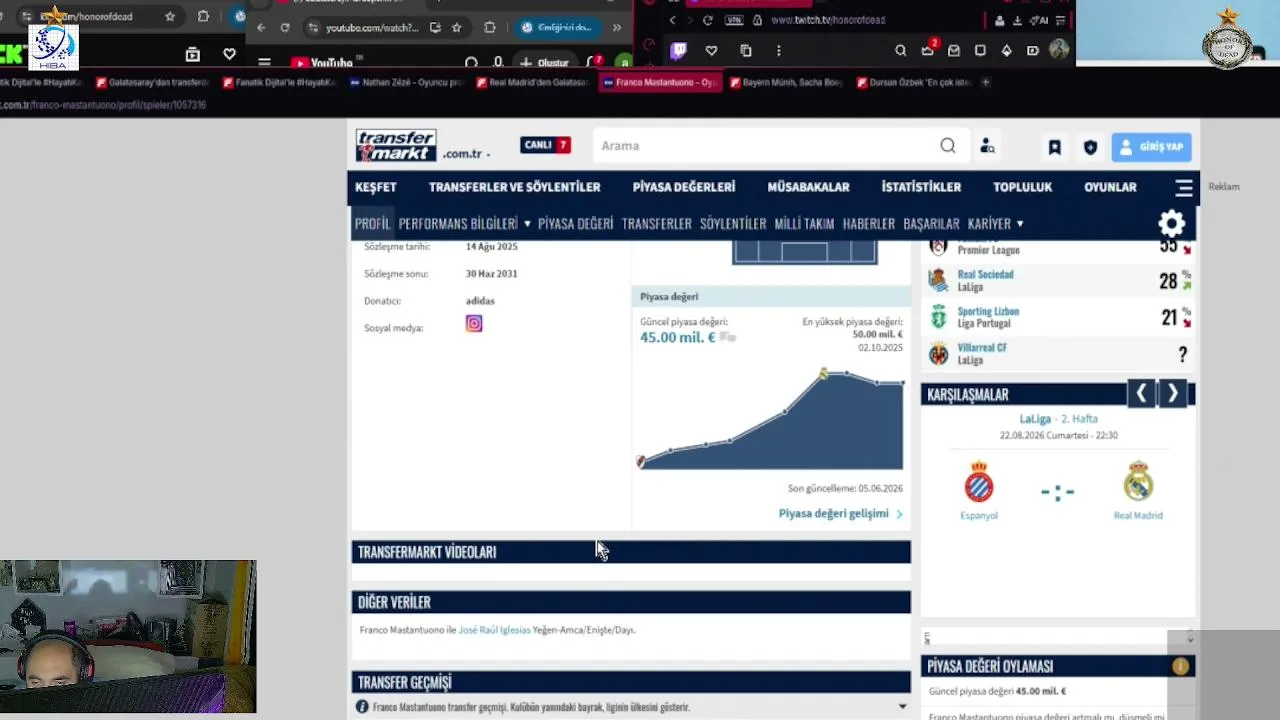Open the match score -:- link

point(1057,492)
